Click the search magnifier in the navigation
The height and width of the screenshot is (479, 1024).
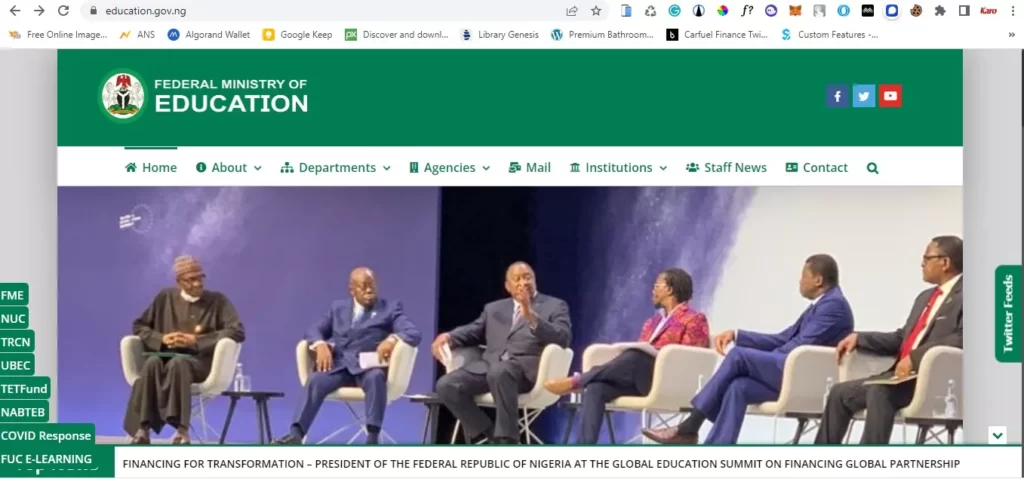[872, 168]
